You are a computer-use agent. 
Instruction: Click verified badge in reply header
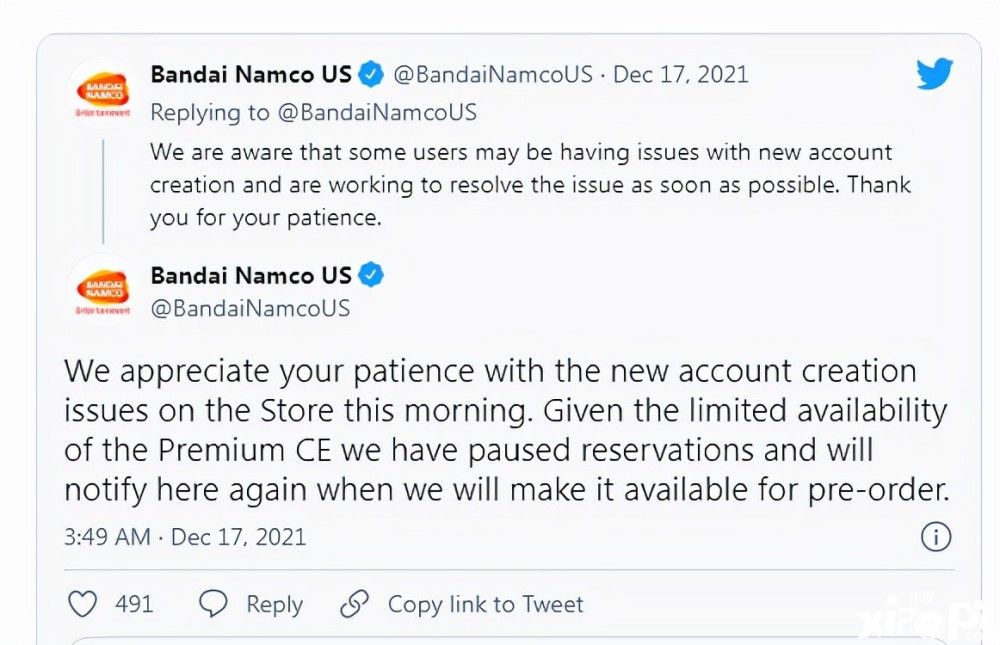pyautogui.click(x=371, y=75)
